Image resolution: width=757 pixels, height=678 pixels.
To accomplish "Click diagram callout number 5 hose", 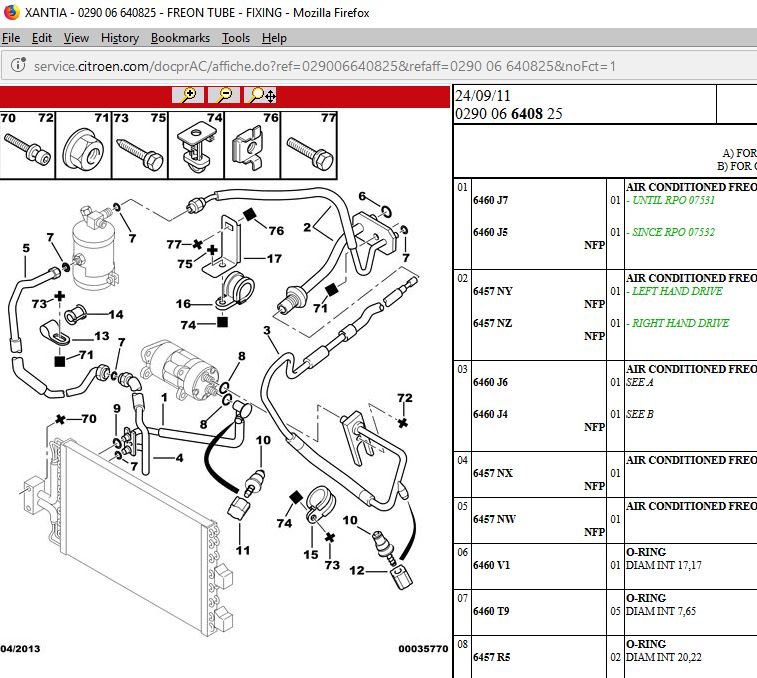I will click(26, 248).
